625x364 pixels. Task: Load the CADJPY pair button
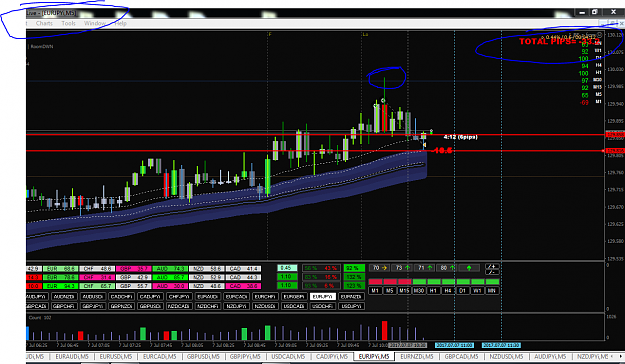coord(150,297)
